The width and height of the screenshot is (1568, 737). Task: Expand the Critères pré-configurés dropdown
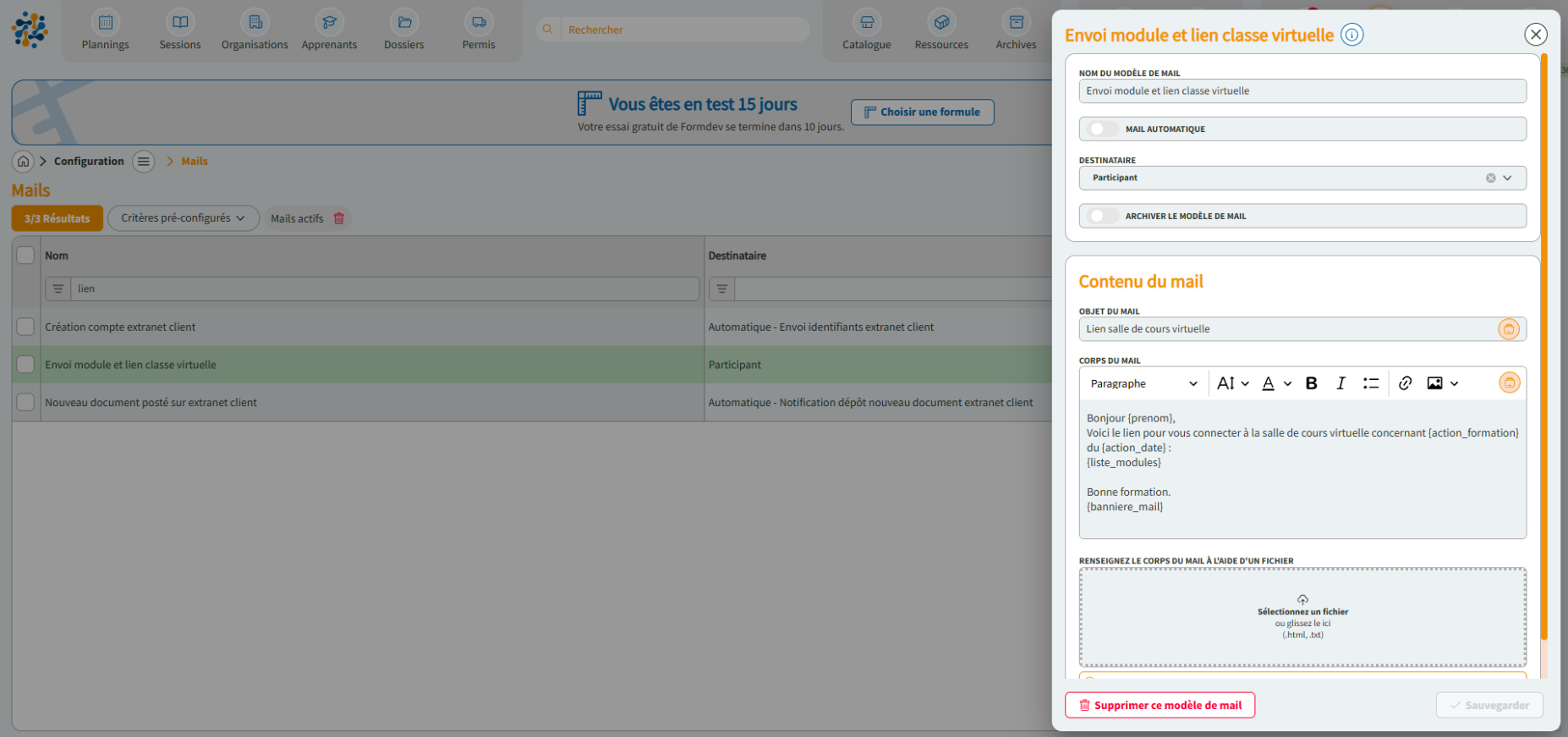tap(183, 218)
